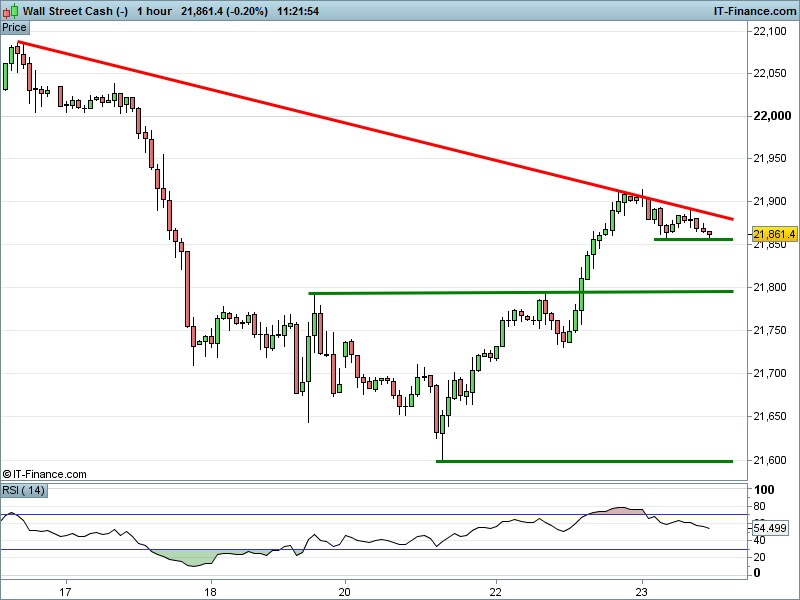
Task: Click the RSI axis label 0
Action: coord(757,573)
